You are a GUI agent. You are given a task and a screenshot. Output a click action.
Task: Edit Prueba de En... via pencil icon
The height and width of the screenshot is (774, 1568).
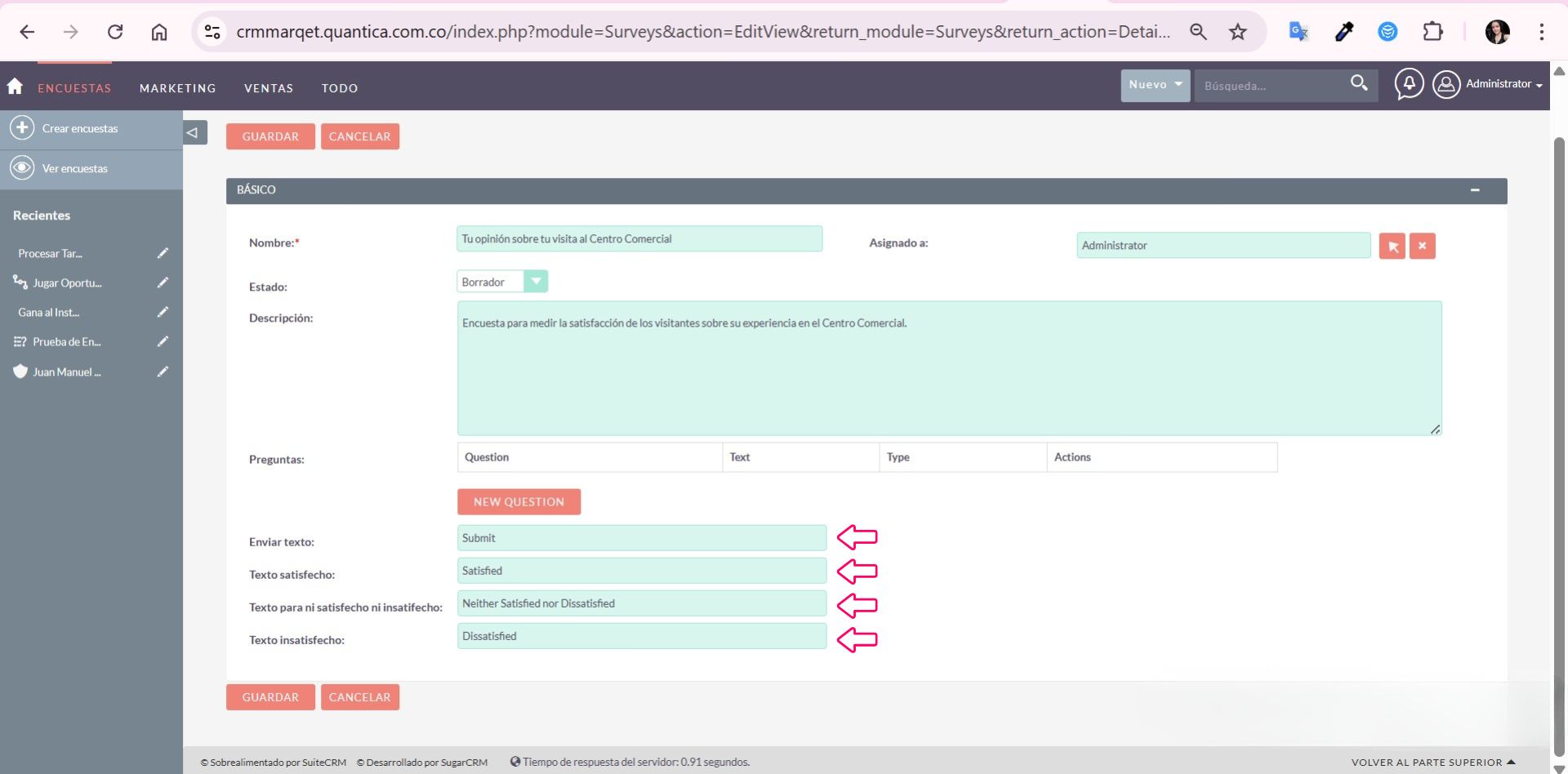(163, 341)
